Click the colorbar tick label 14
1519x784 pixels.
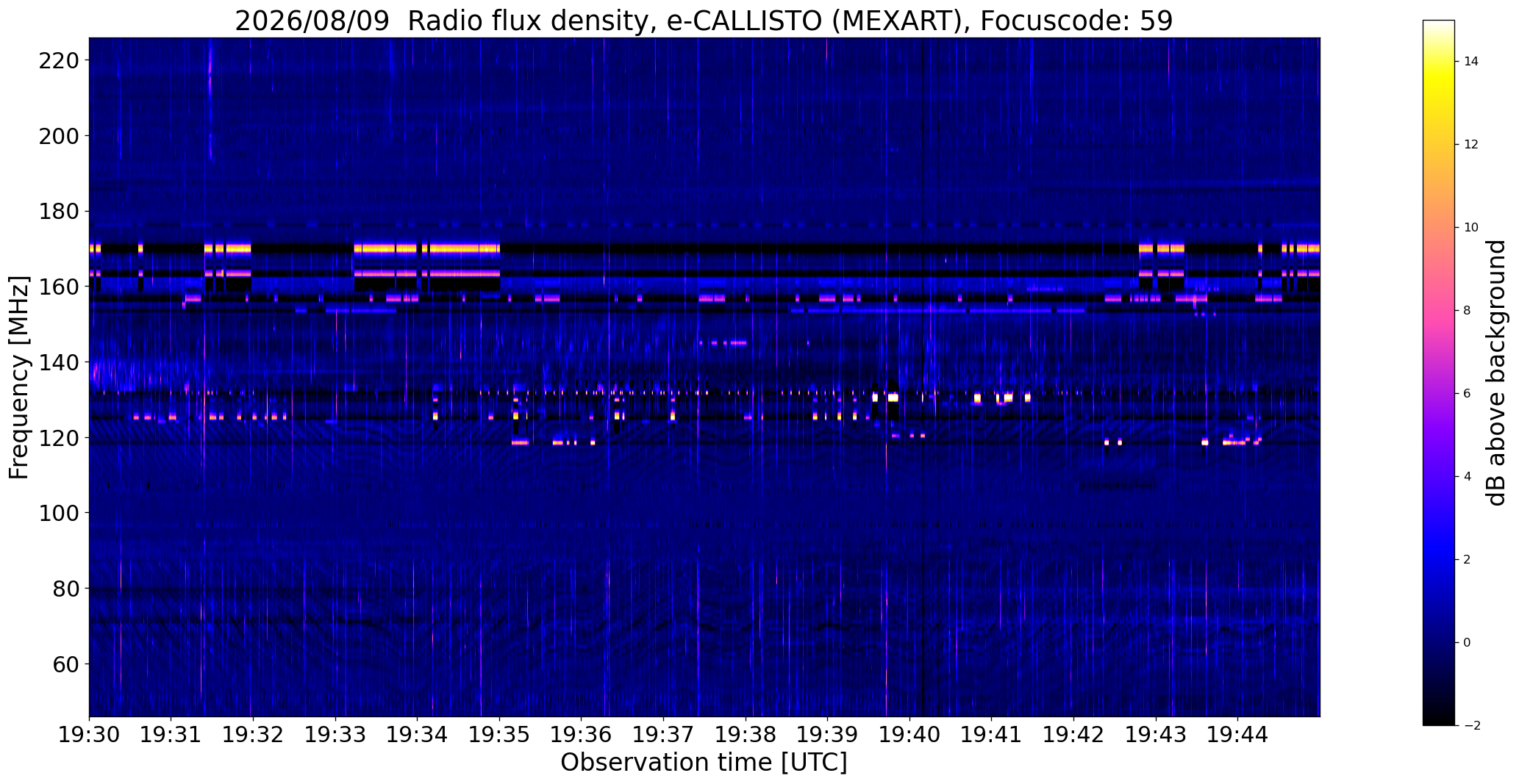(x=1470, y=62)
